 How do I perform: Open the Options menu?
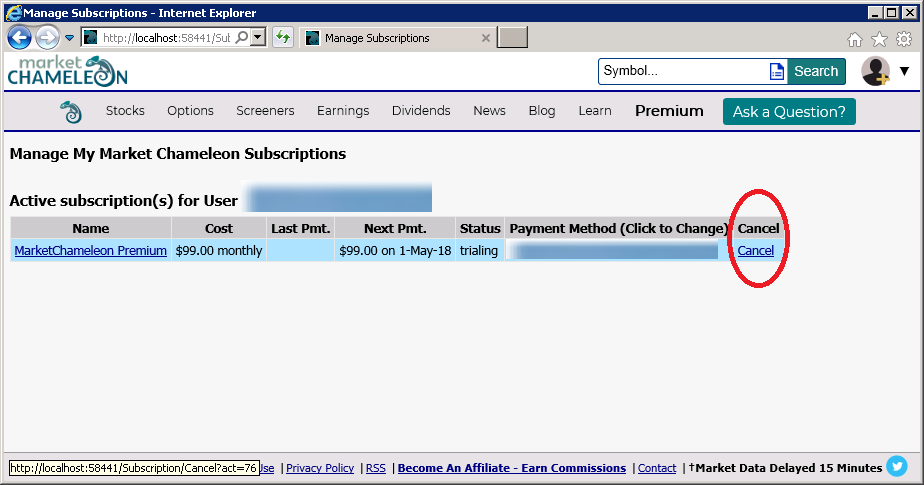coord(190,111)
